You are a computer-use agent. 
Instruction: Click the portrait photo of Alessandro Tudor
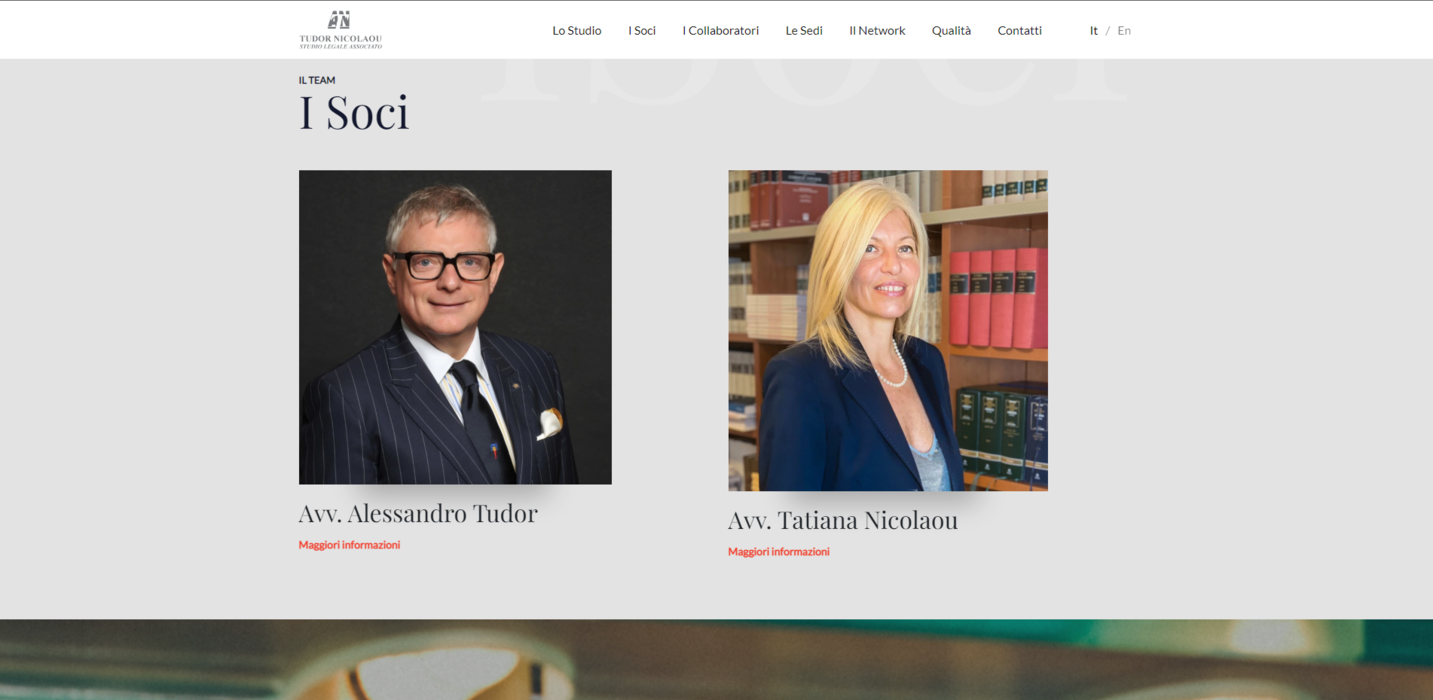coord(455,327)
